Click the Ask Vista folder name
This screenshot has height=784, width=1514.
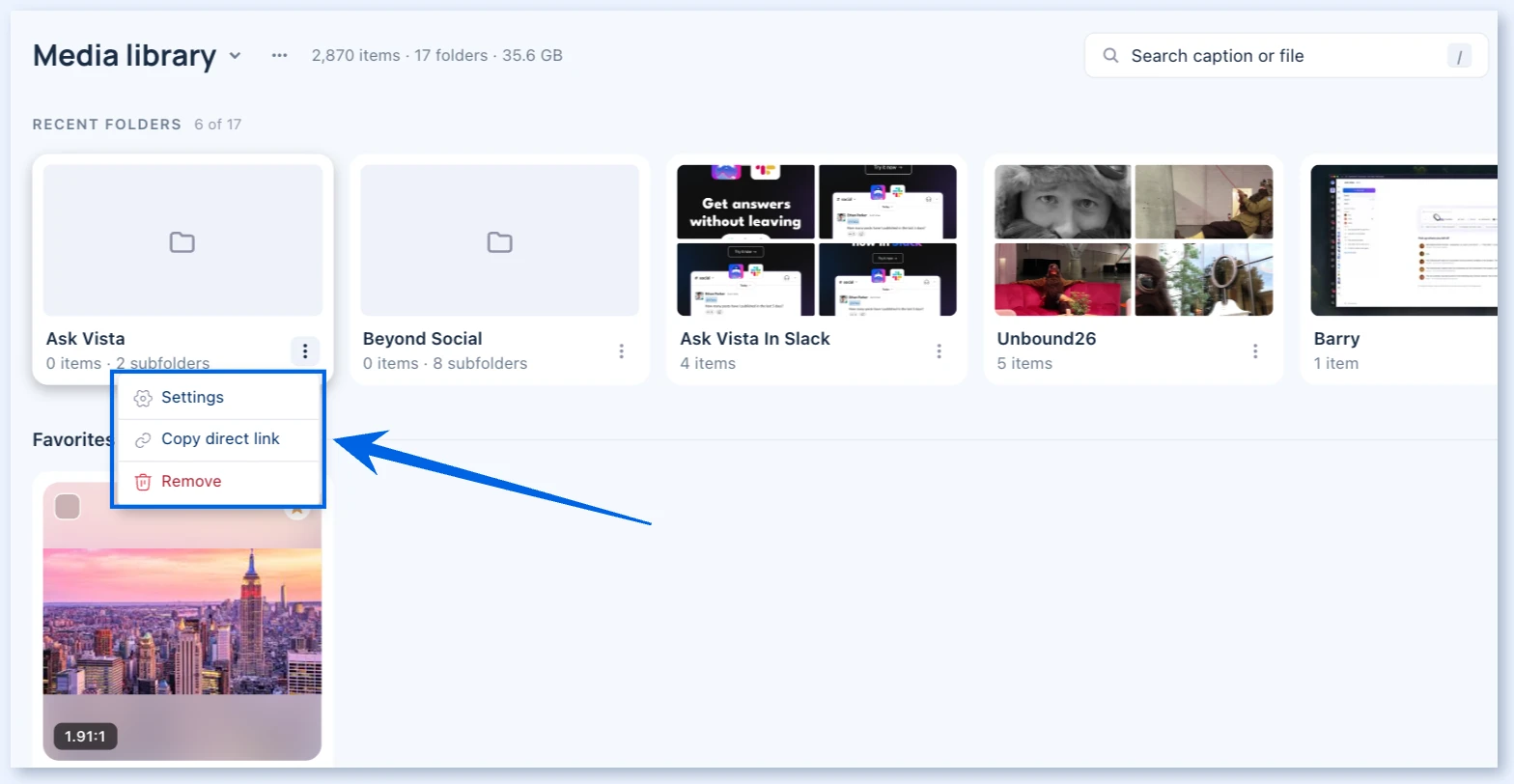(86, 339)
